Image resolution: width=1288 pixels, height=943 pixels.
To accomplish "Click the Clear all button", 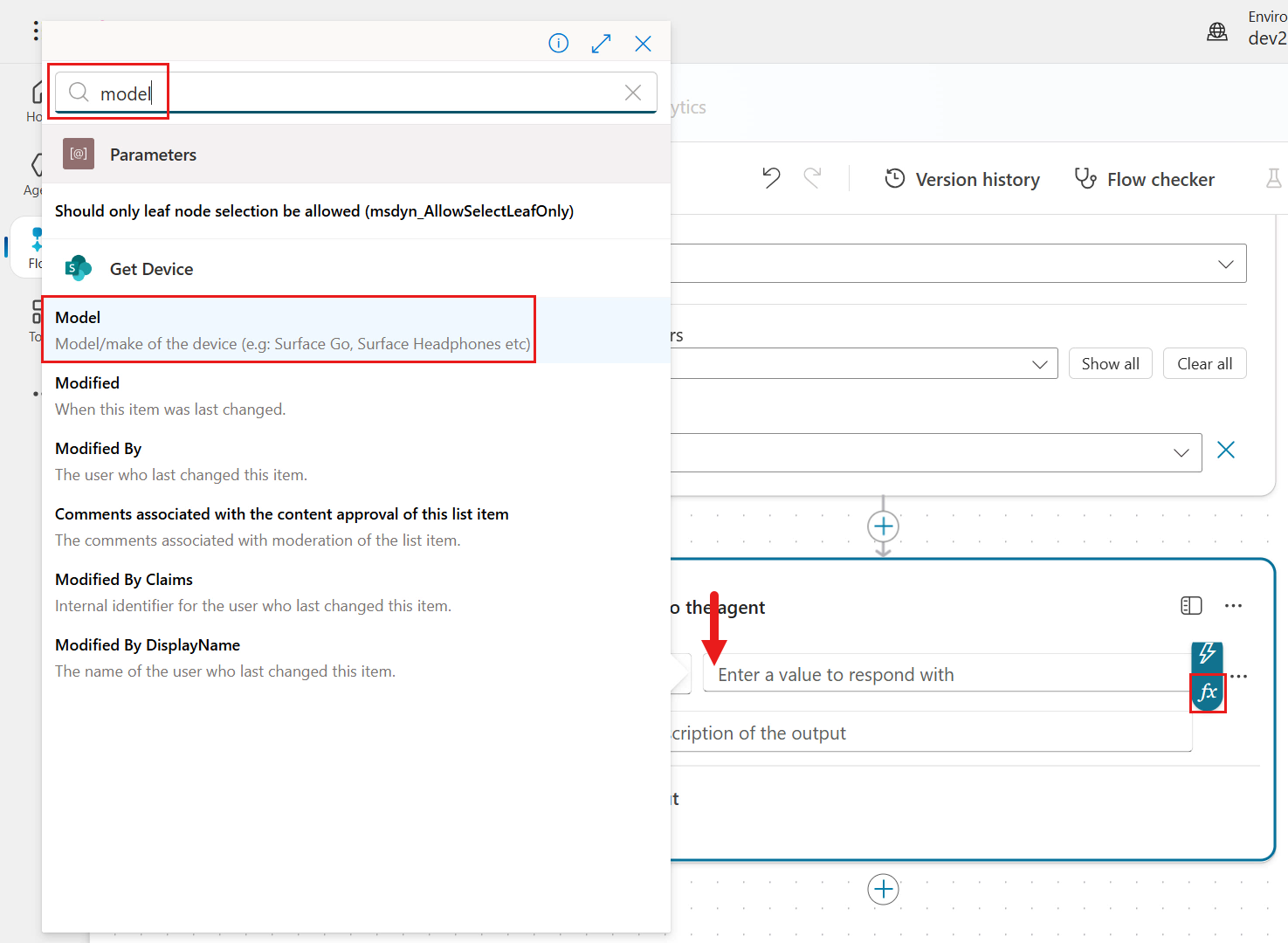I will 1204,363.
